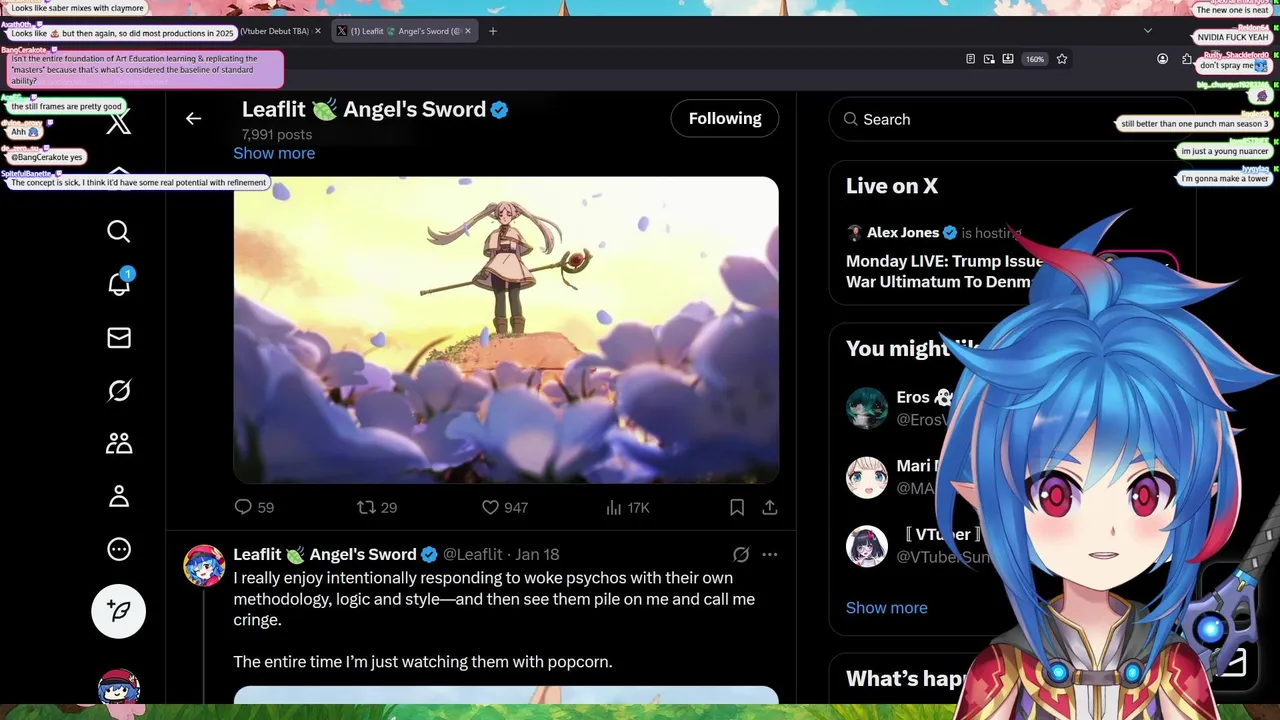The width and height of the screenshot is (1280, 720).
Task: Open Eros suggested account
Action: click(867, 408)
